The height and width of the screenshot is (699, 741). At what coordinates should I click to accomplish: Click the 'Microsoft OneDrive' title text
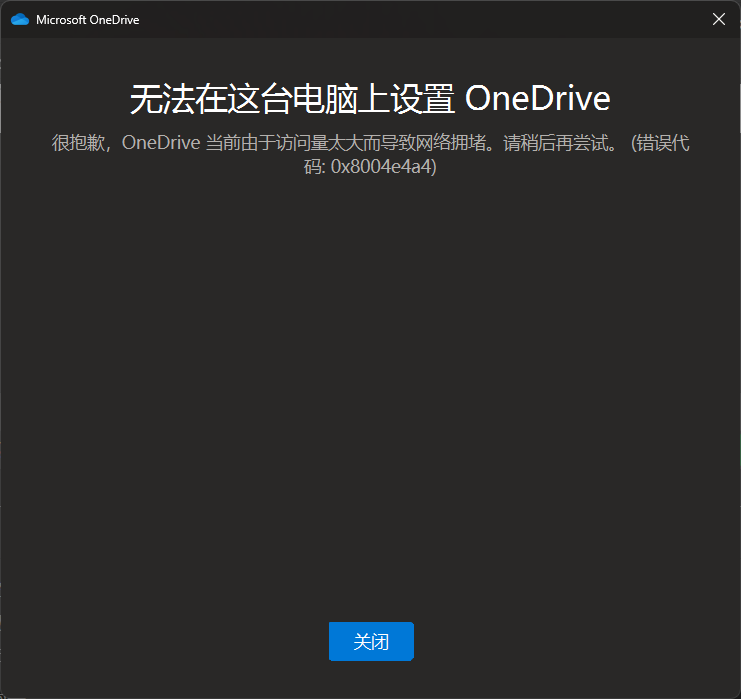coord(87,20)
